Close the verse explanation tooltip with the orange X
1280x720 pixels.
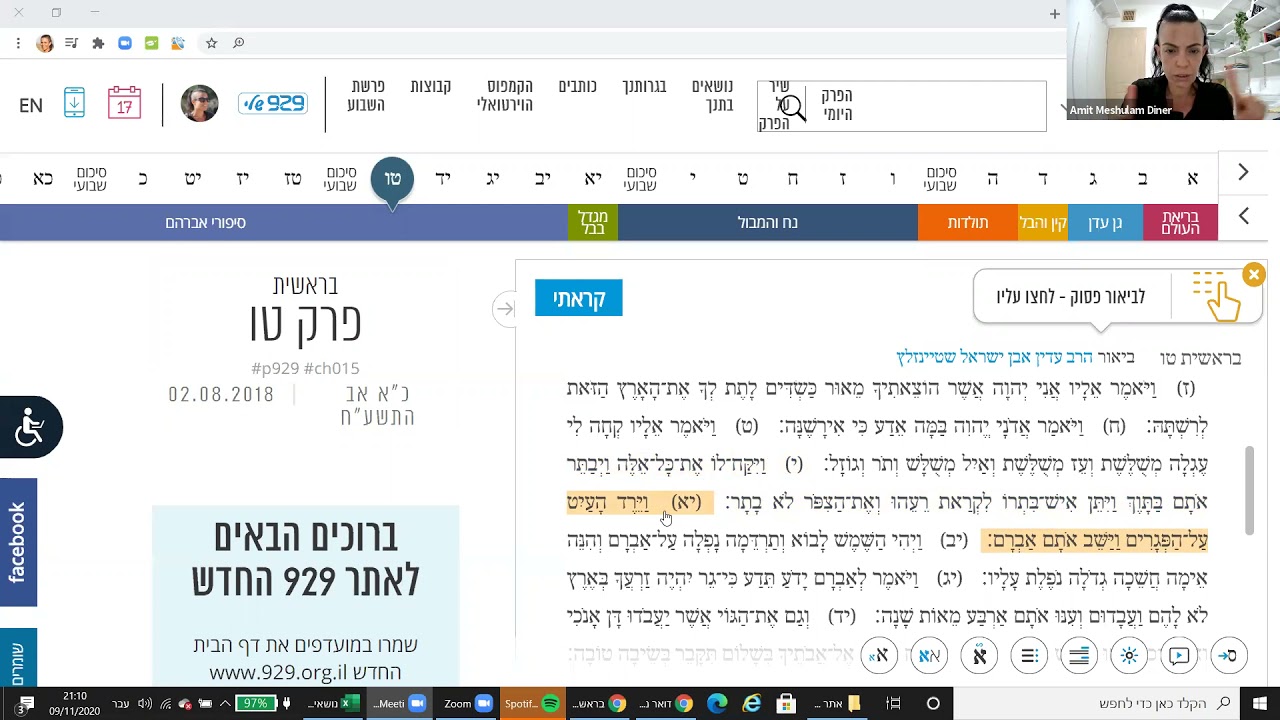pyautogui.click(x=1253, y=274)
